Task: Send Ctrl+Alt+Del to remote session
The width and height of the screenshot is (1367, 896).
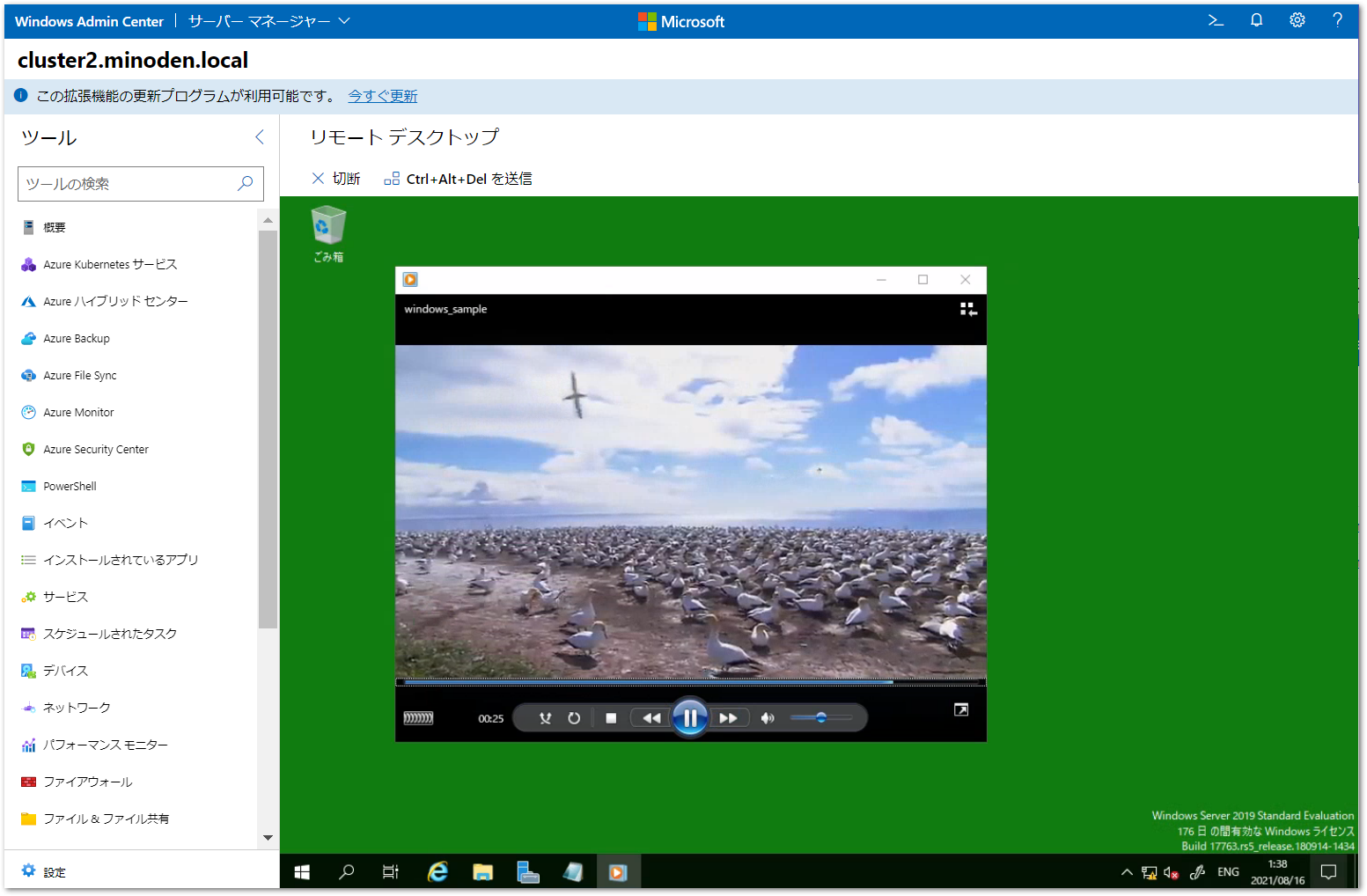Action: (x=458, y=179)
